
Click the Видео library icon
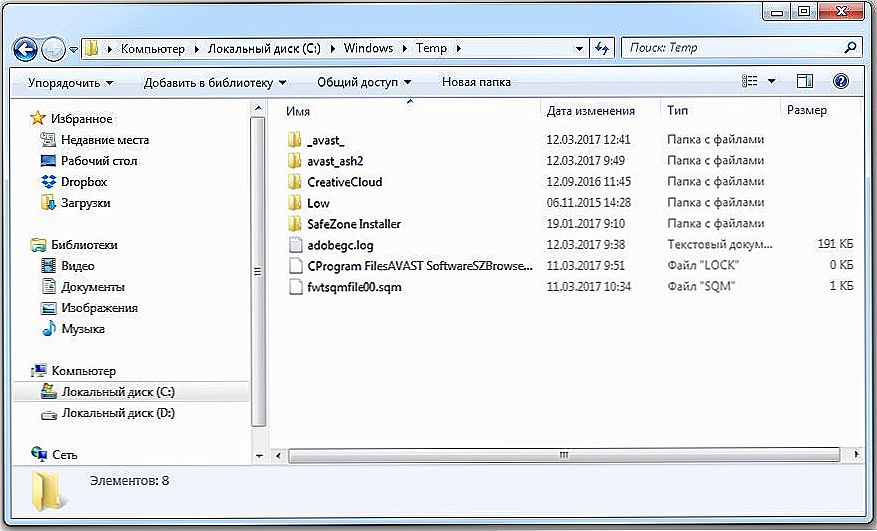click(x=49, y=266)
